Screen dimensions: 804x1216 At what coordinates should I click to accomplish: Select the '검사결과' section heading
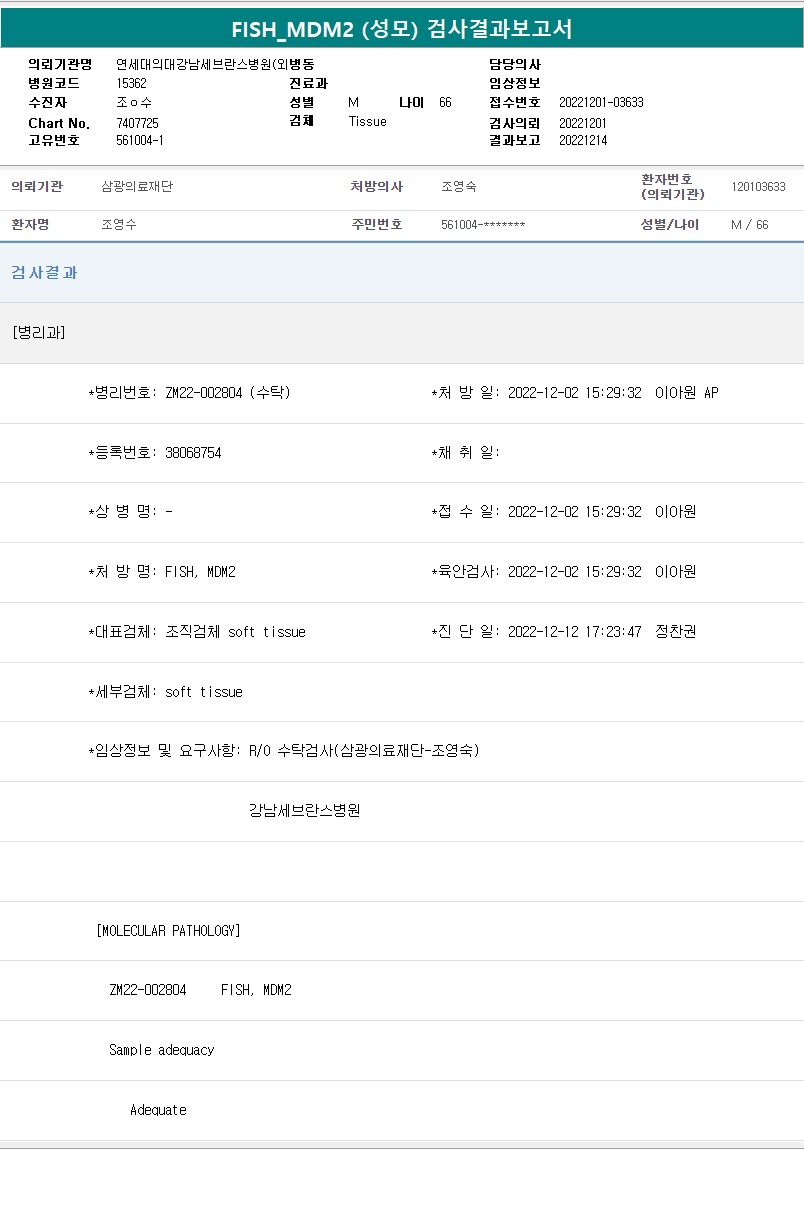tap(44, 273)
